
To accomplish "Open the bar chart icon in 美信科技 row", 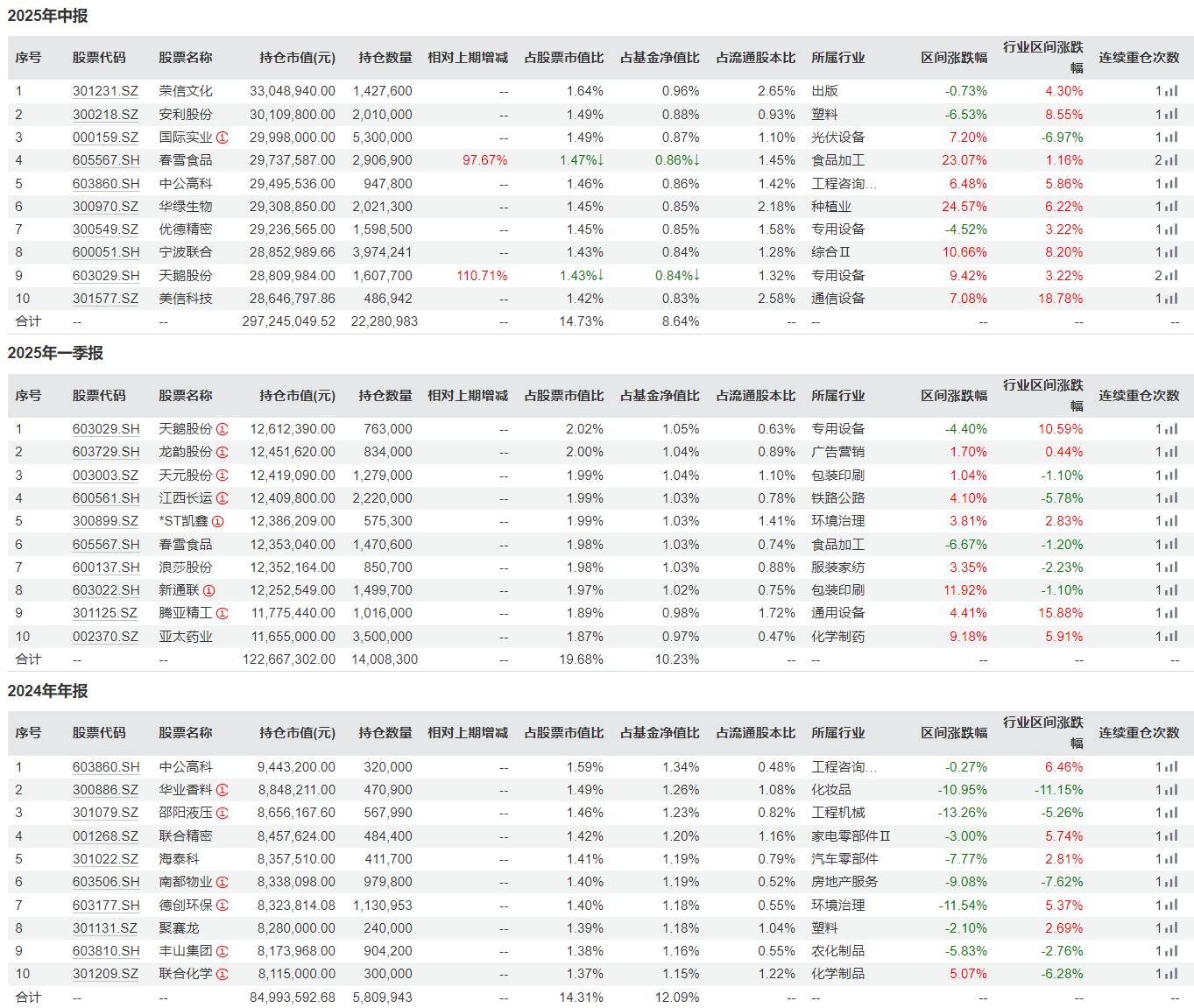I will point(1172,299).
